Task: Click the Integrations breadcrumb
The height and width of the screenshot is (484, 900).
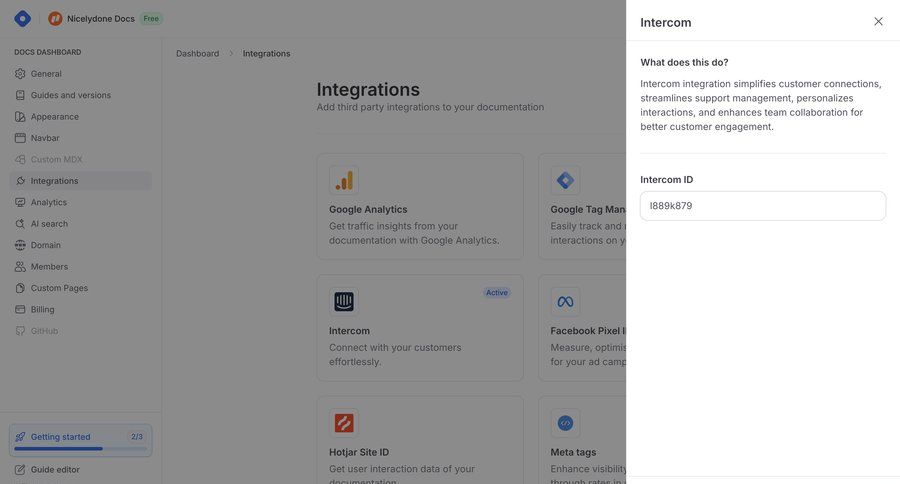Action: pos(266,53)
